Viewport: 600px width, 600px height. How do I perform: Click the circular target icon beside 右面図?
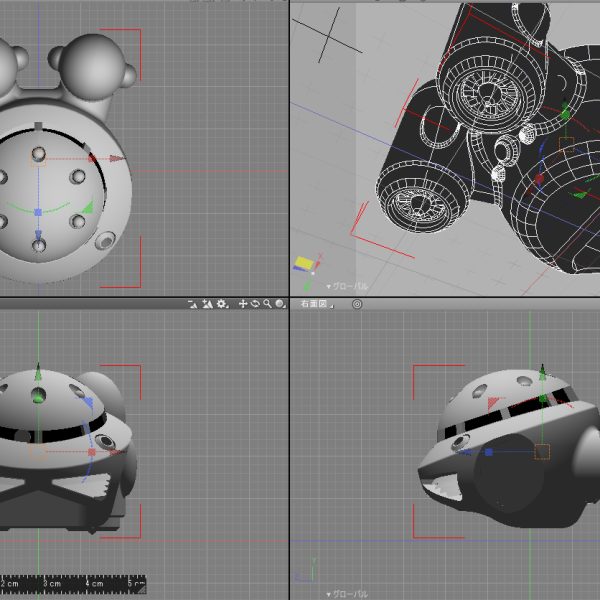point(356,303)
